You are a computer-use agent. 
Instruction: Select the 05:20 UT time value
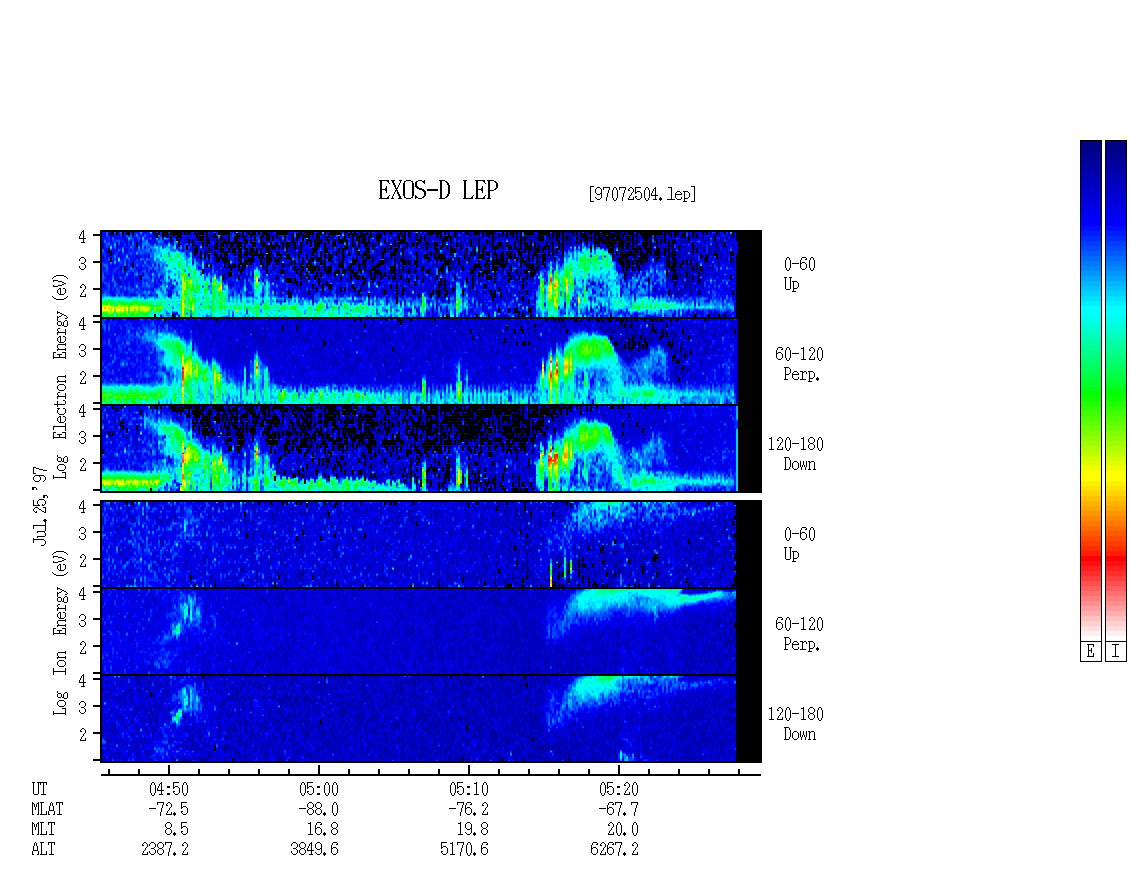pos(618,789)
